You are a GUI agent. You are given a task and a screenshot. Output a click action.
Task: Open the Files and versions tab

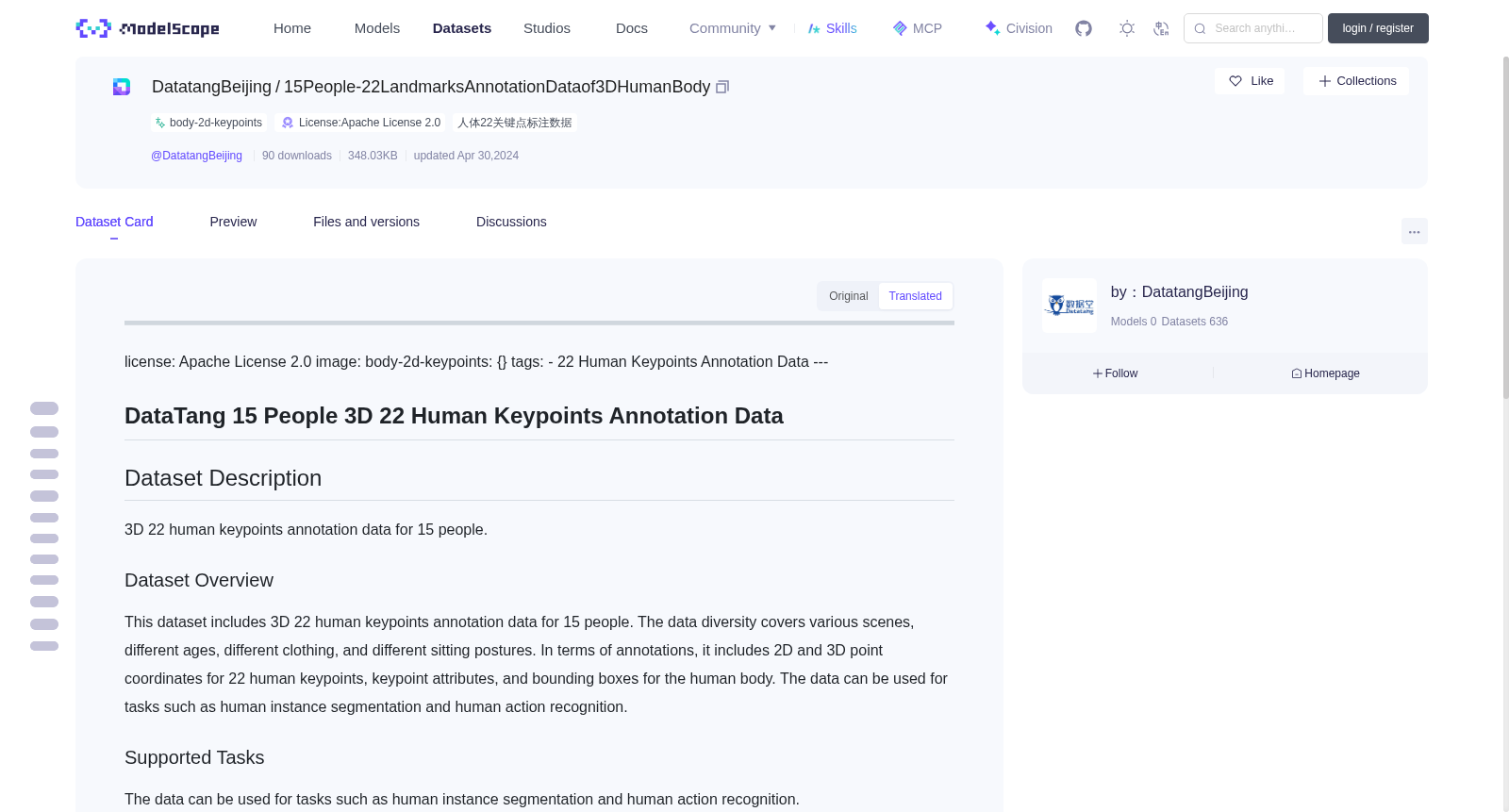366,222
